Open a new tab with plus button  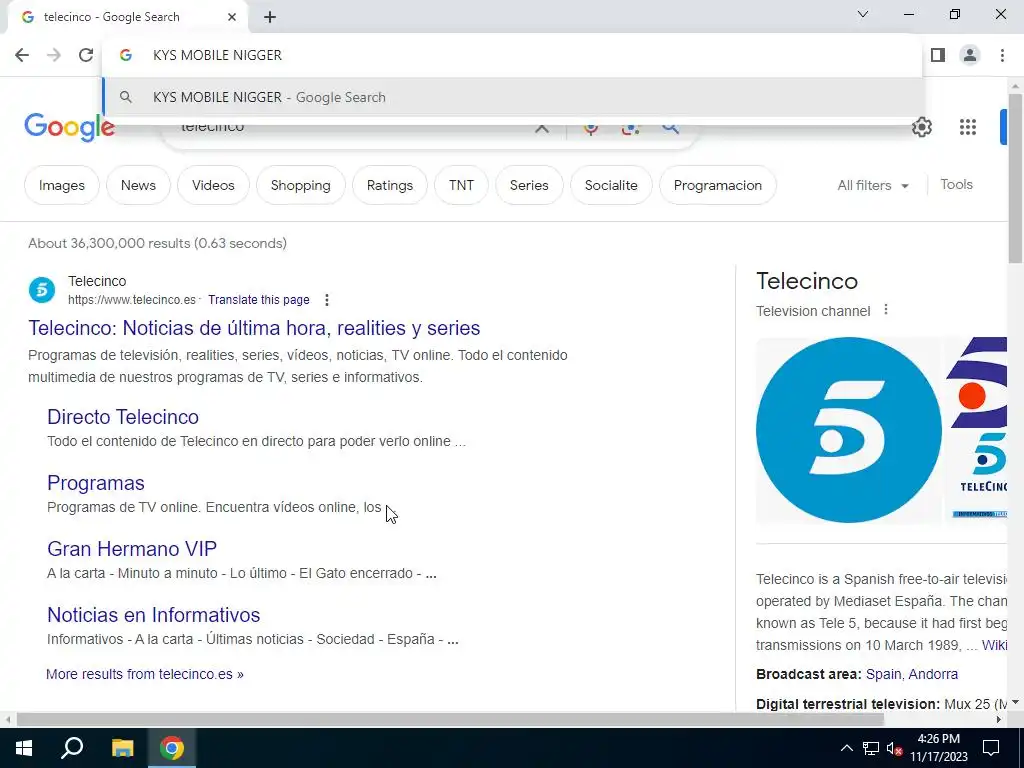(x=270, y=17)
